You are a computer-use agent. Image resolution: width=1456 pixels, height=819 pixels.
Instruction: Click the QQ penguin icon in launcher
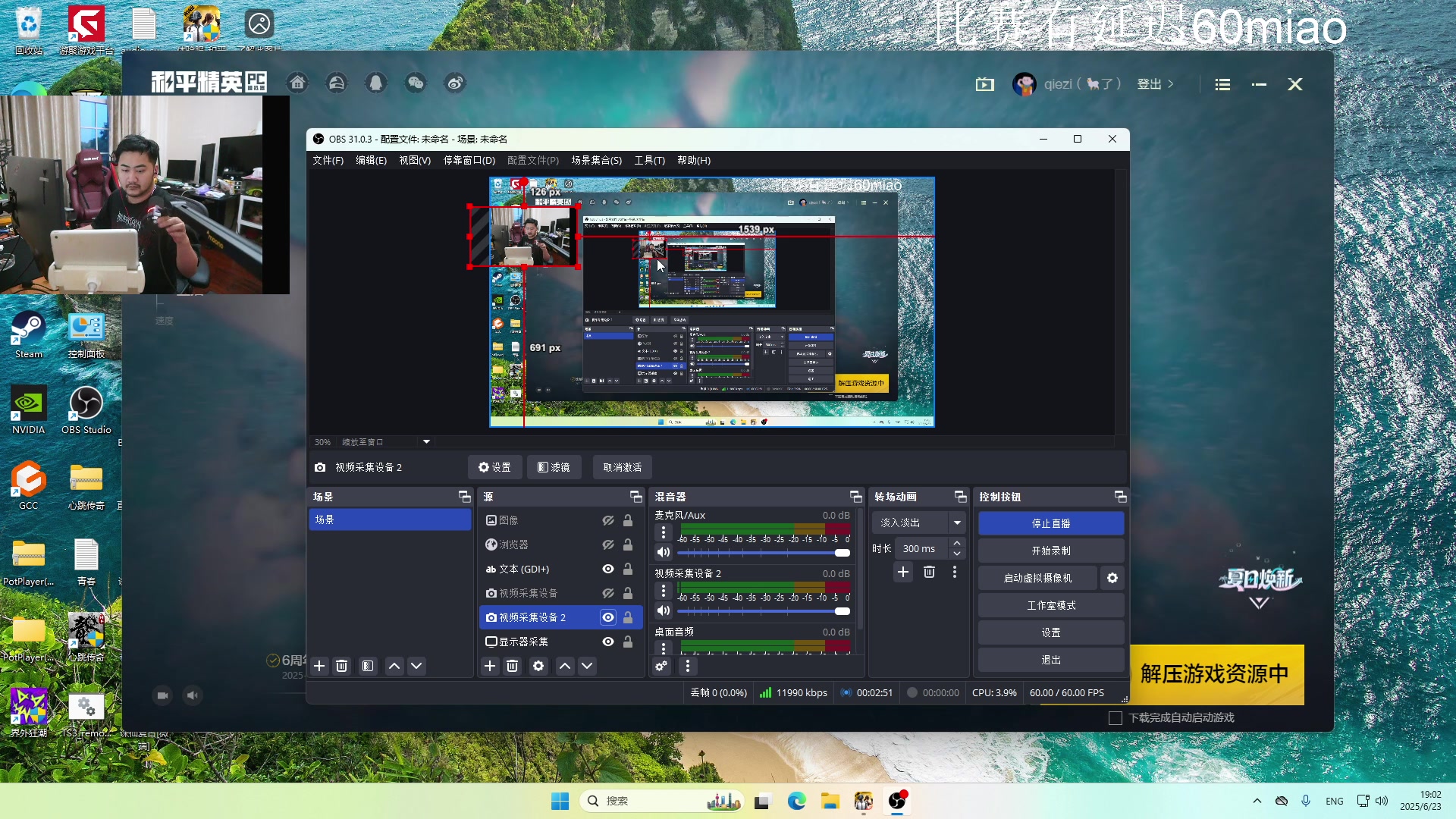point(376,83)
